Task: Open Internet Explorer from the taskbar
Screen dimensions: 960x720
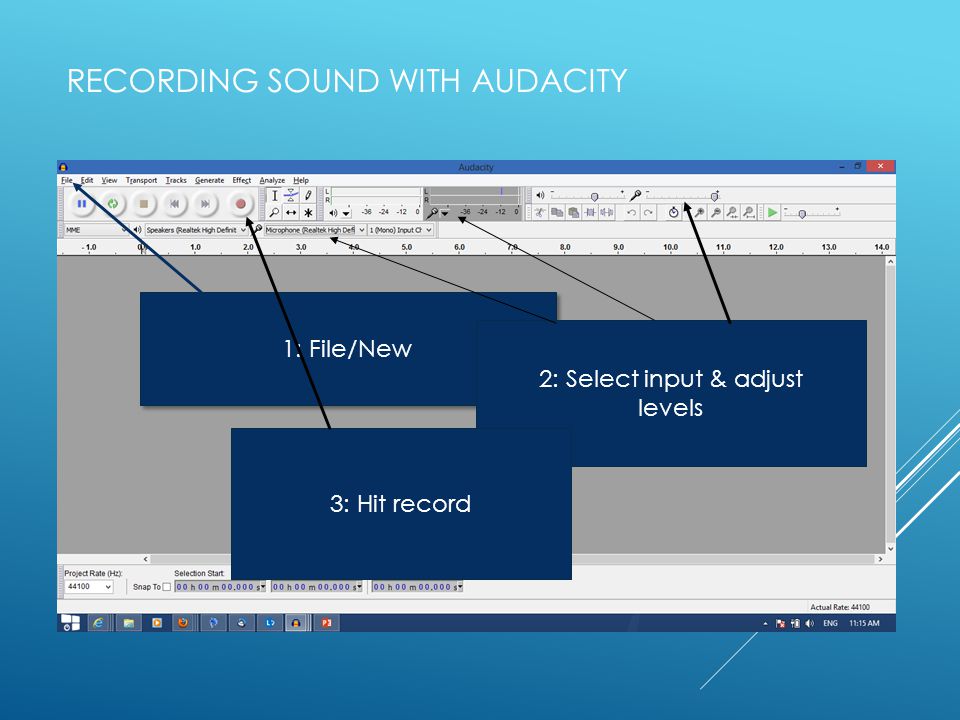Action: [98, 623]
